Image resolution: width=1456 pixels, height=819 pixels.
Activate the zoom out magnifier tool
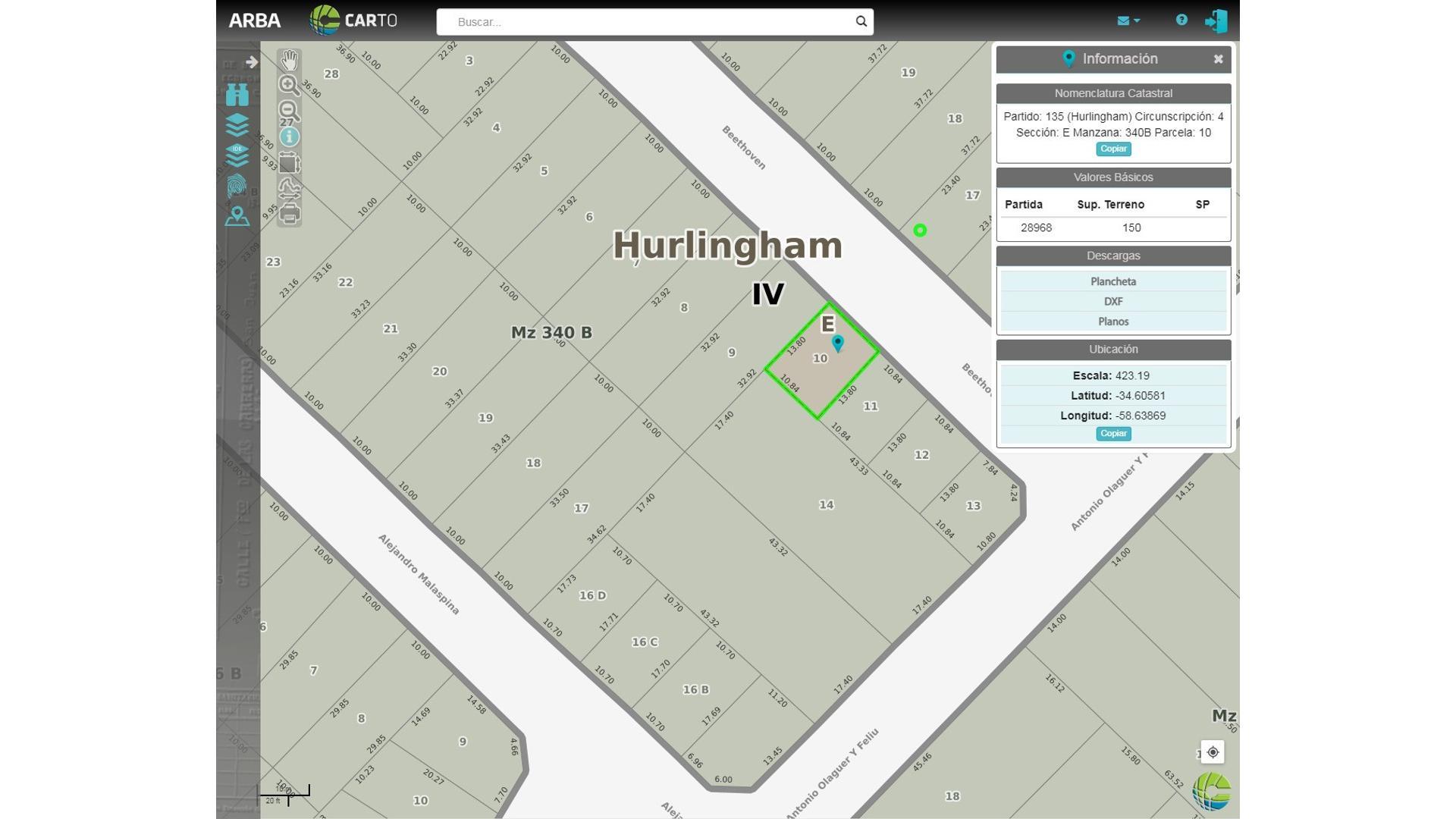coord(289,111)
